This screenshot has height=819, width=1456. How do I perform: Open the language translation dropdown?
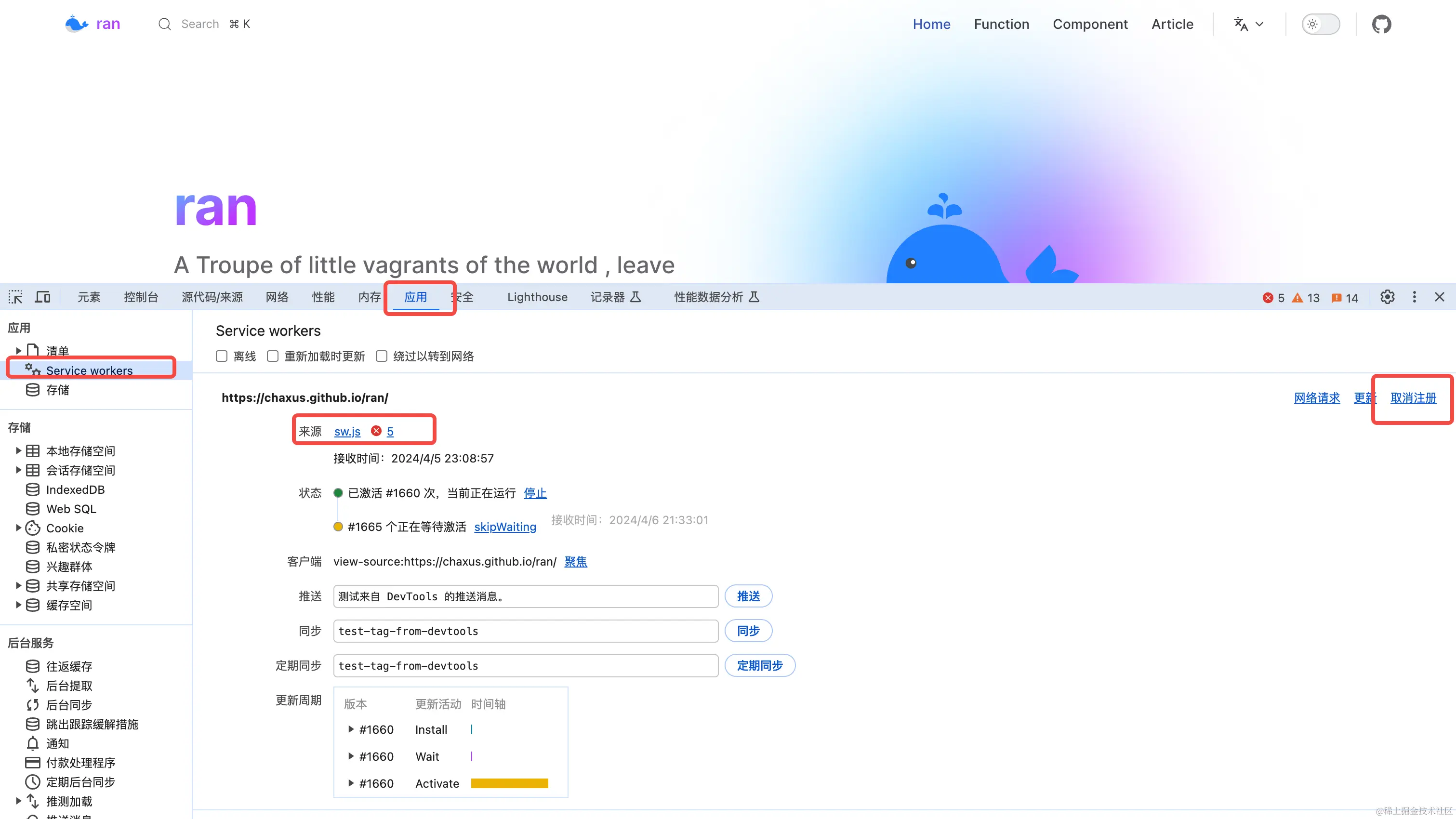click(x=1248, y=24)
